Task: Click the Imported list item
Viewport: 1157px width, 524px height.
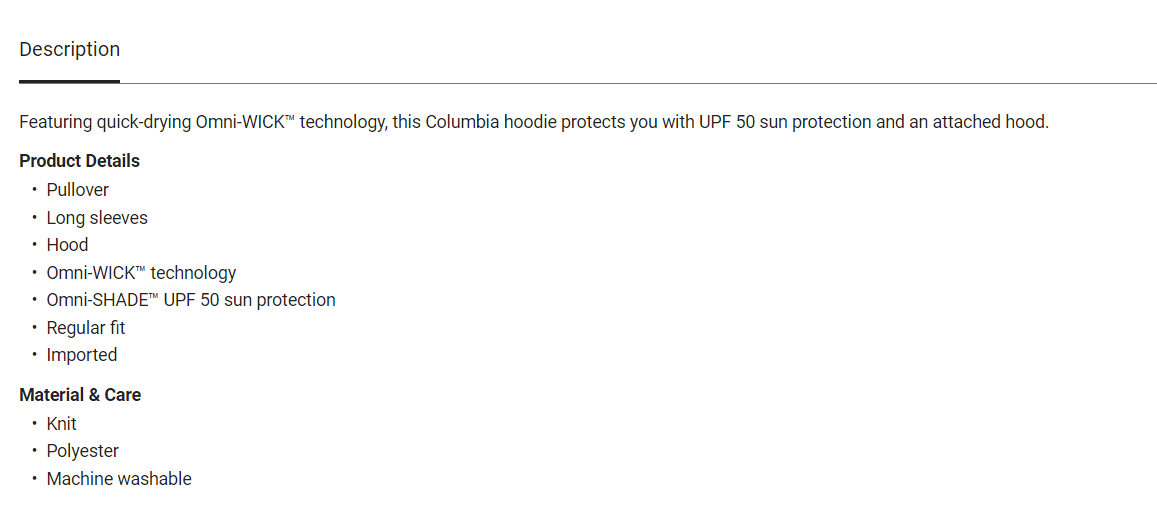Action: pyautogui.click(x=81, y=355)
